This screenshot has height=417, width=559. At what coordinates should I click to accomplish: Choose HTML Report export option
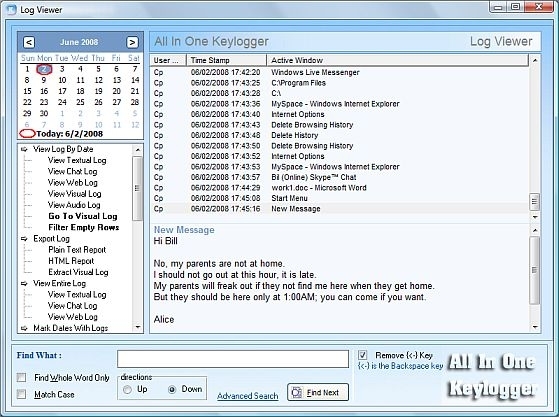71,261
